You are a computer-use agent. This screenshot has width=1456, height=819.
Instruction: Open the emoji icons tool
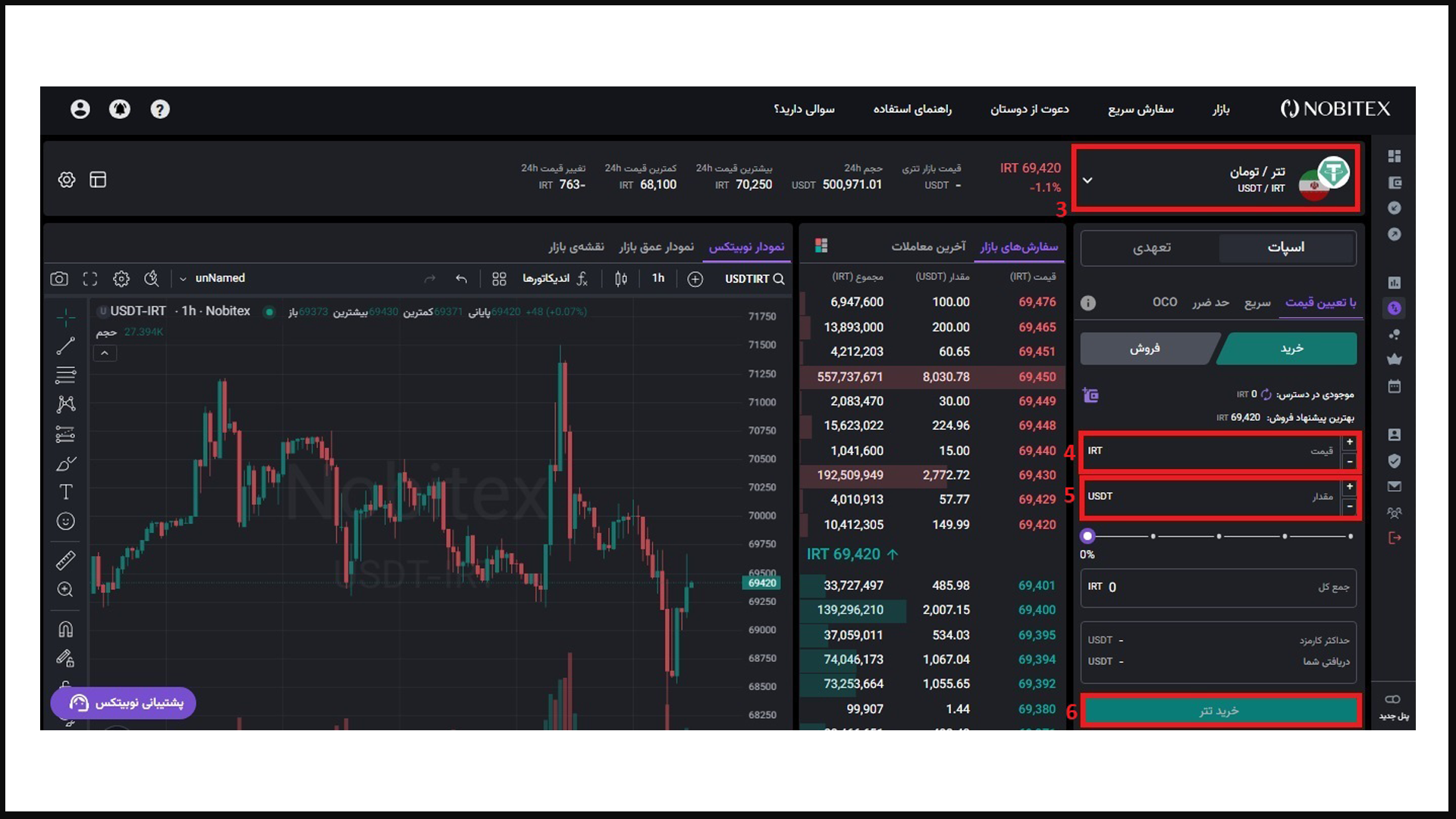pyautogui.click(x=66, y=522)
